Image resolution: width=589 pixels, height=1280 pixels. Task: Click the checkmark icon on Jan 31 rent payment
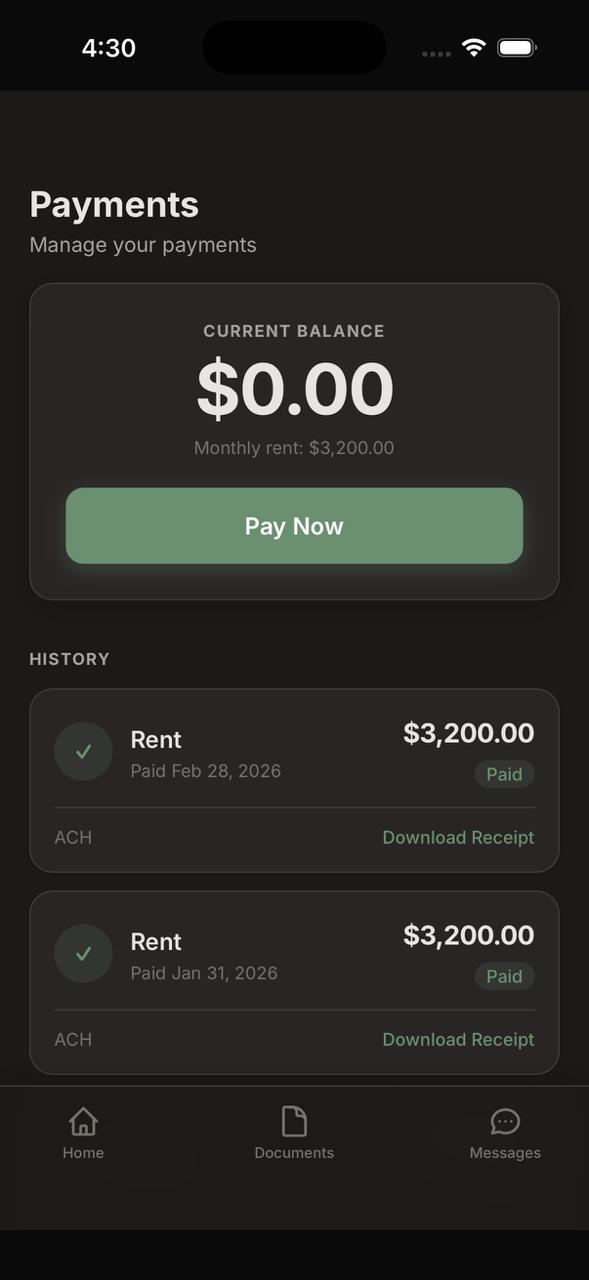(83, 953)
